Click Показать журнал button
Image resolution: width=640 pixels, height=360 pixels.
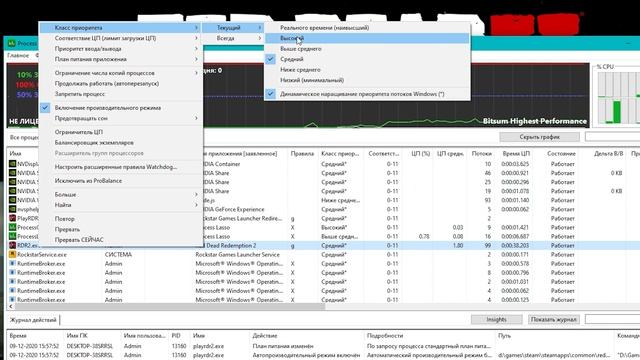click(553, 320)
